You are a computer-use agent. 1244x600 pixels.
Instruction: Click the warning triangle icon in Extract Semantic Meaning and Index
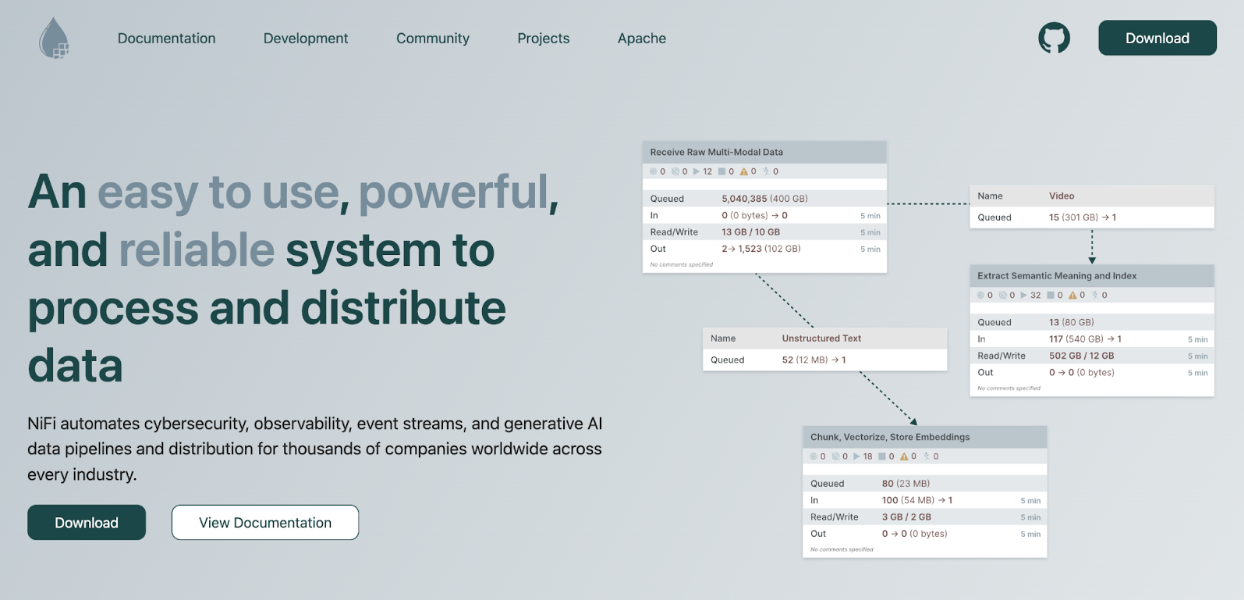click(1071, 295)
